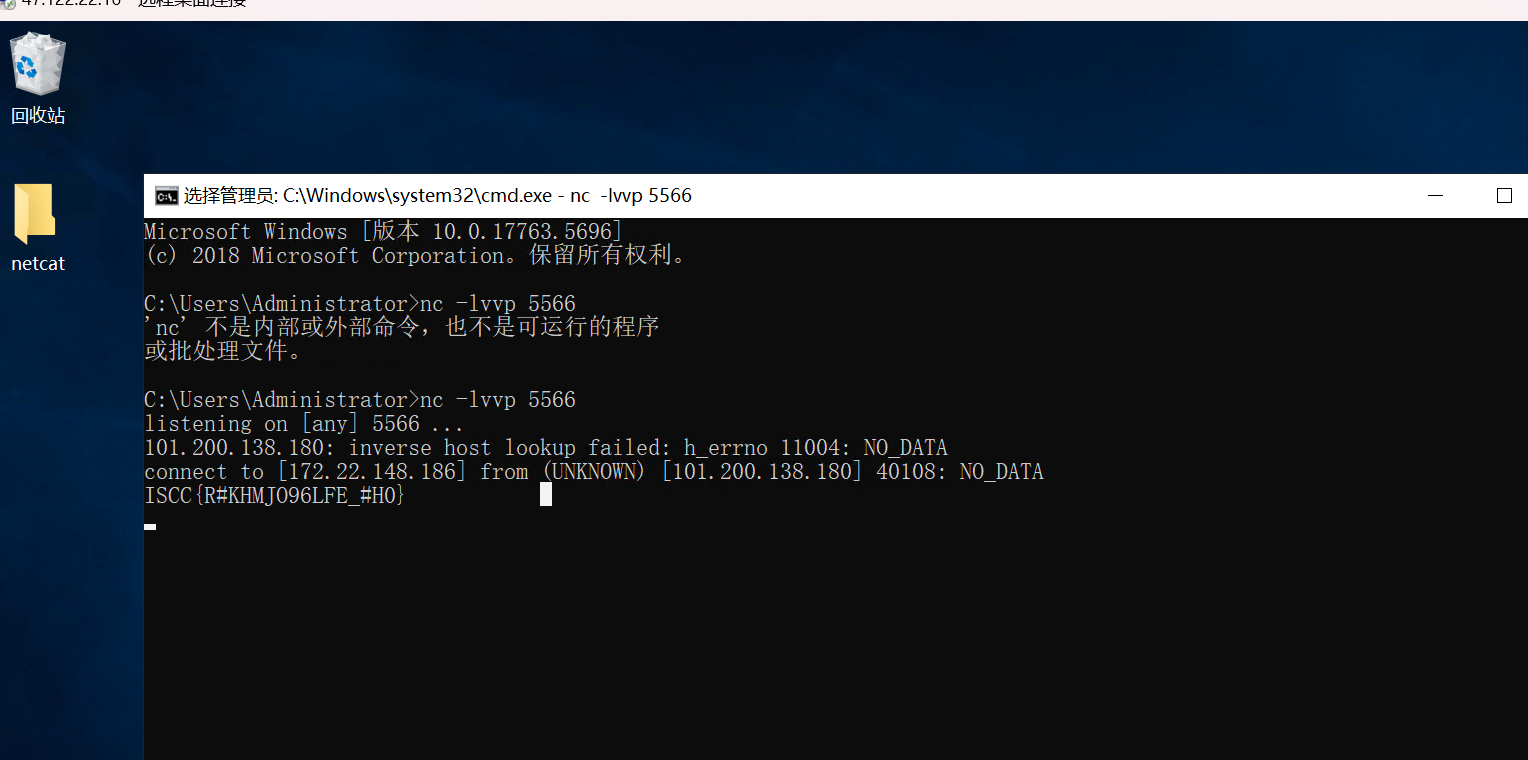
Task: Click the 'connect to [172.22.148.186]' line
Action: click(594, 472)
